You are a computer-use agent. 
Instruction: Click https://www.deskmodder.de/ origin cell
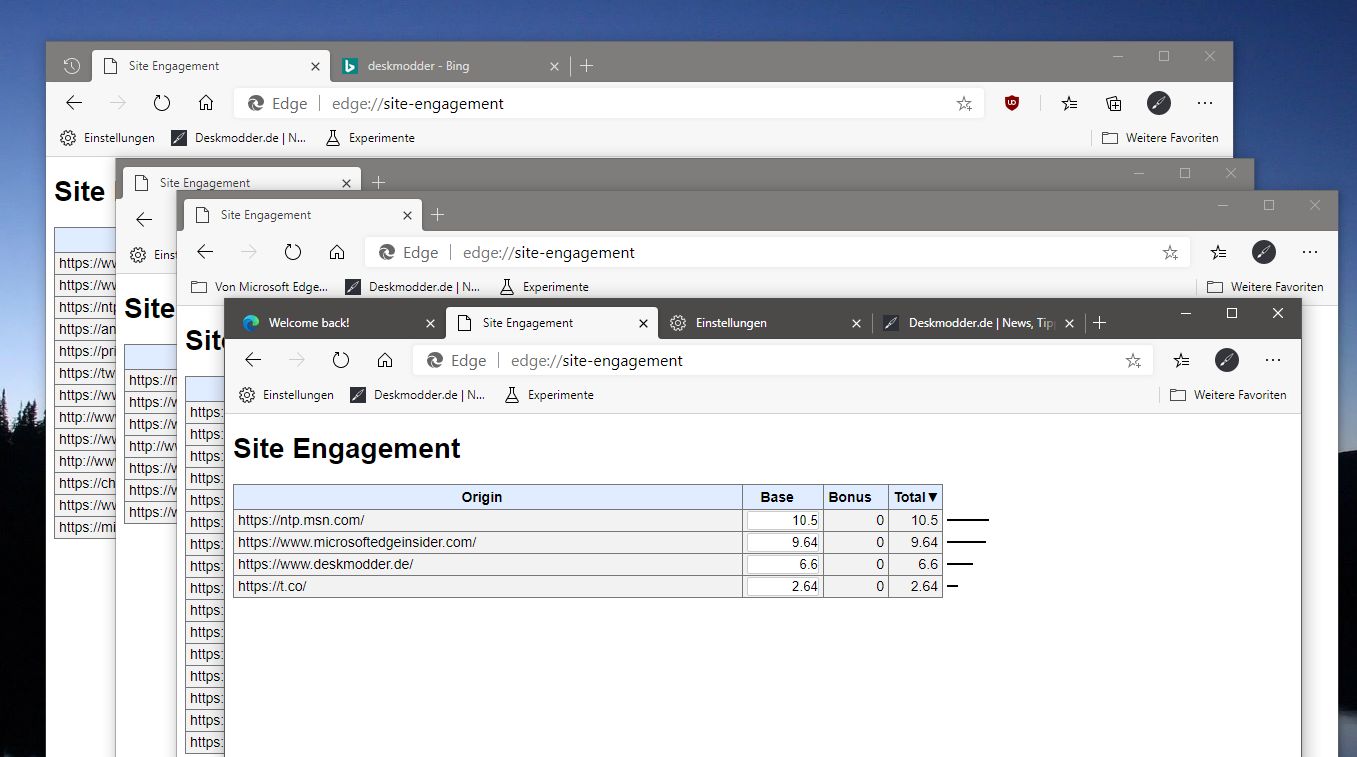click(x=488, y=564)
